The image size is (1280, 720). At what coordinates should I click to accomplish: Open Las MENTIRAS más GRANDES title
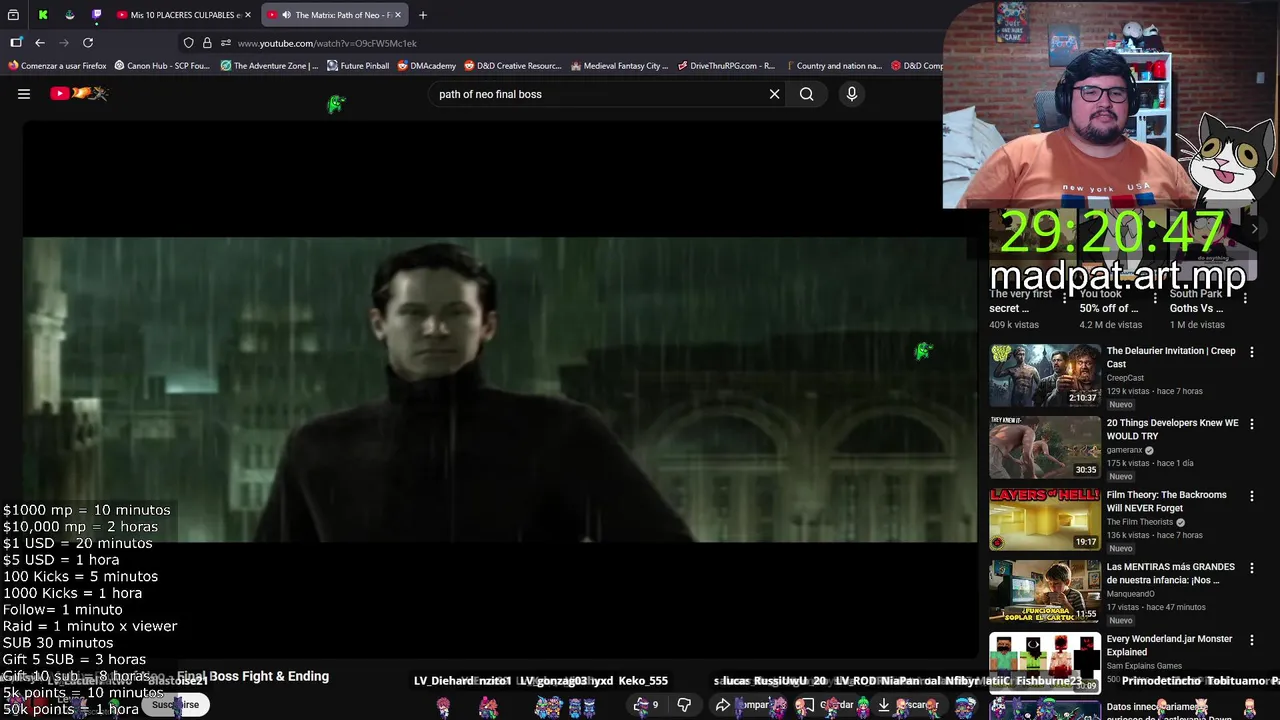(x=1170, y=573)
